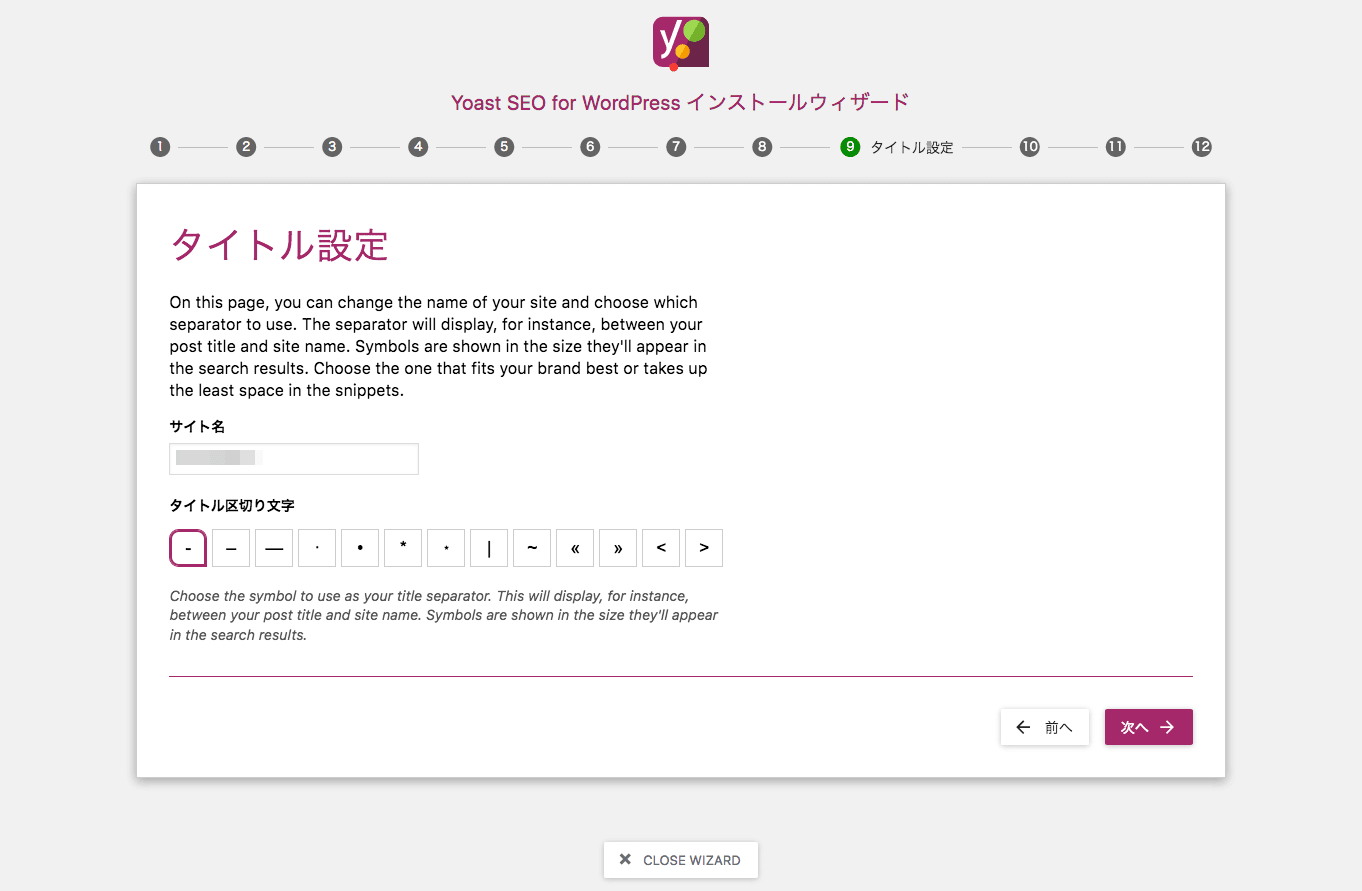This screenshot has height=891, width=1362.
Task: Select the em dash separator option
Action: pyautogui.click(x=274, y=548)
